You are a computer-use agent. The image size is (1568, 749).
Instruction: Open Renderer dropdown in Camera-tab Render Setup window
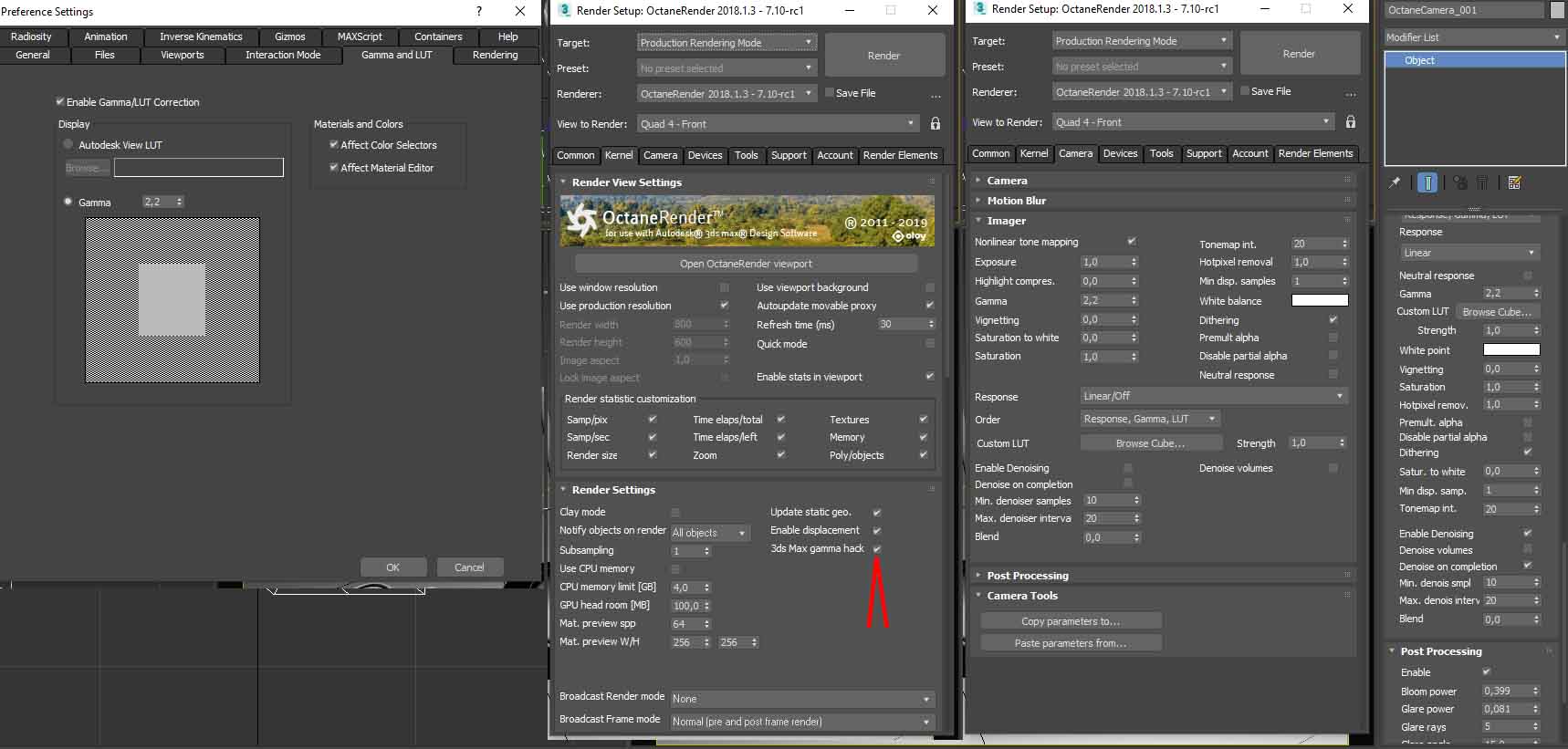coord(1142,92)
